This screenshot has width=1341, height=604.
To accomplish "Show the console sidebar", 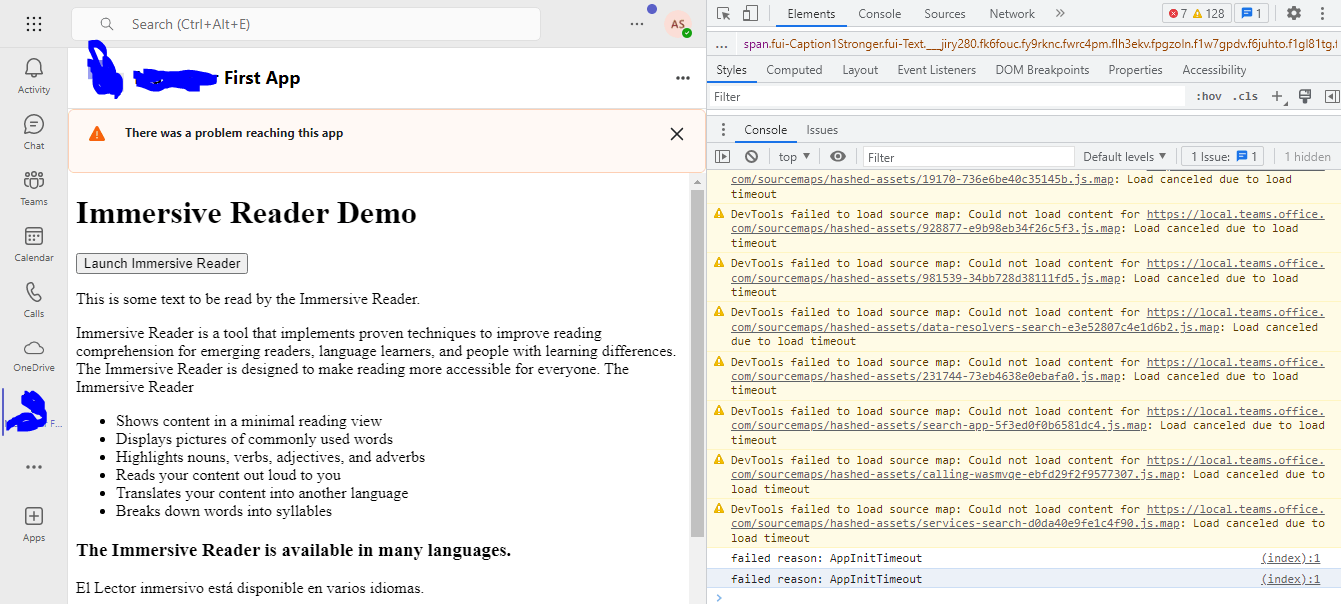I will coord(723,157).
